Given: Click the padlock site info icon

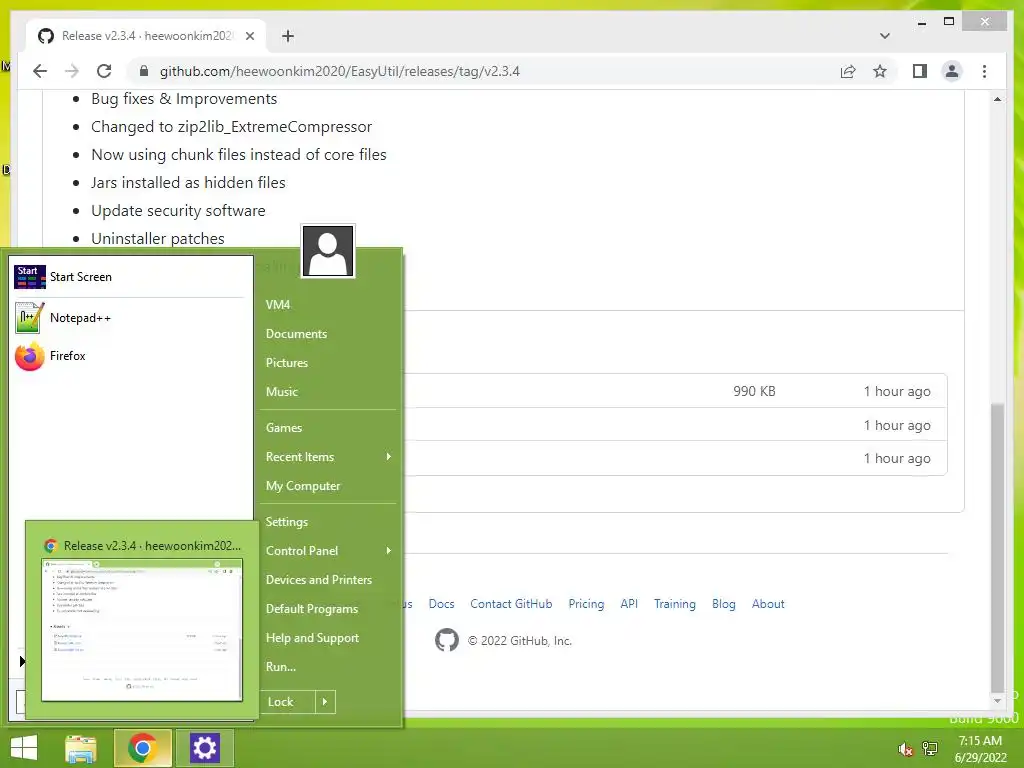Looking at the screenshot, I should coord(144,71).
